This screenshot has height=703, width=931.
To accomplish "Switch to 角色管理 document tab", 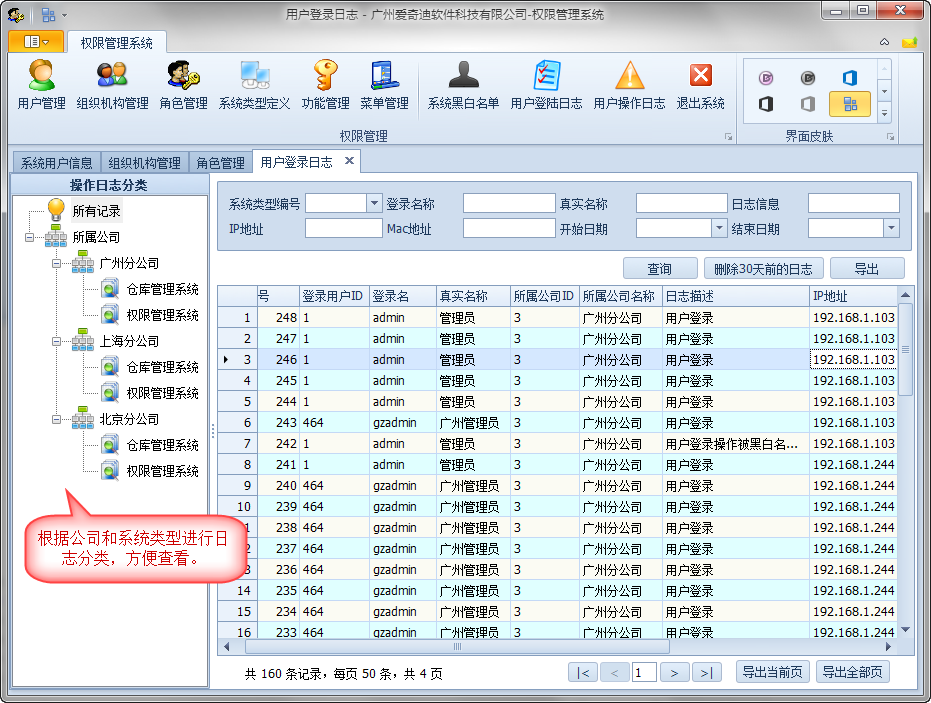I will [220, 163].
